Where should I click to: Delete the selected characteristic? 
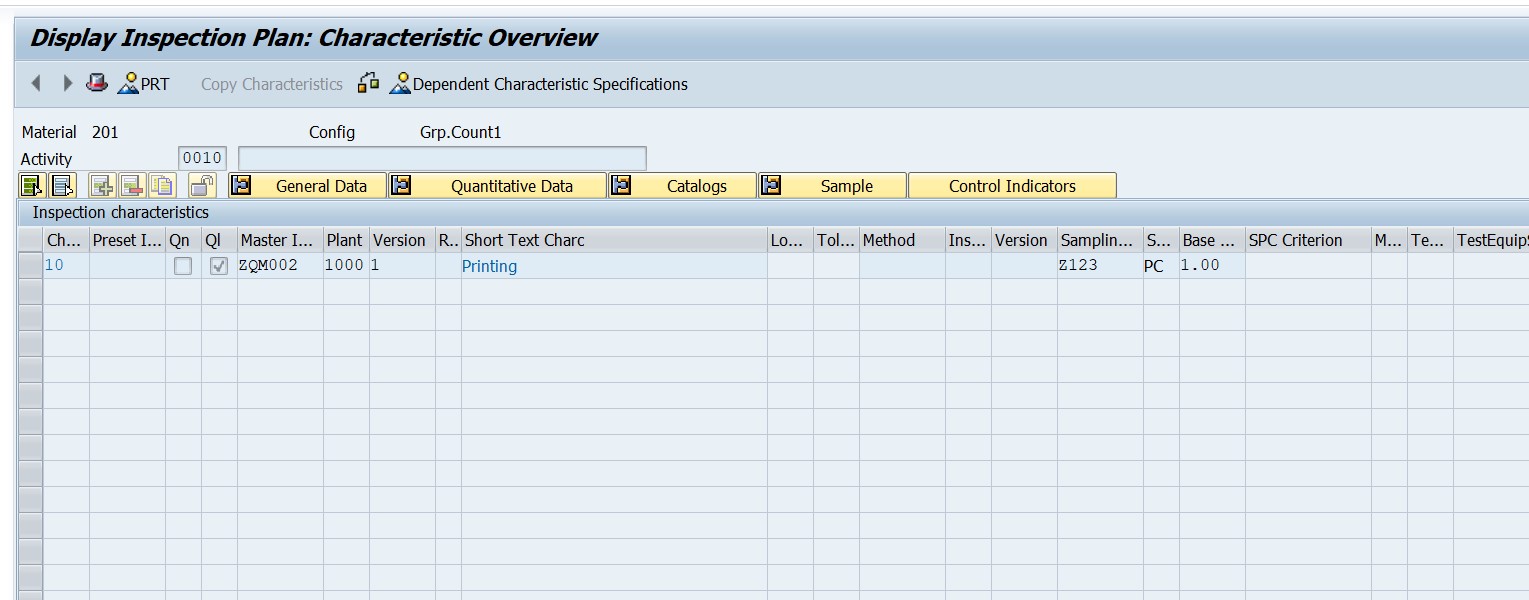pos(133,185)
